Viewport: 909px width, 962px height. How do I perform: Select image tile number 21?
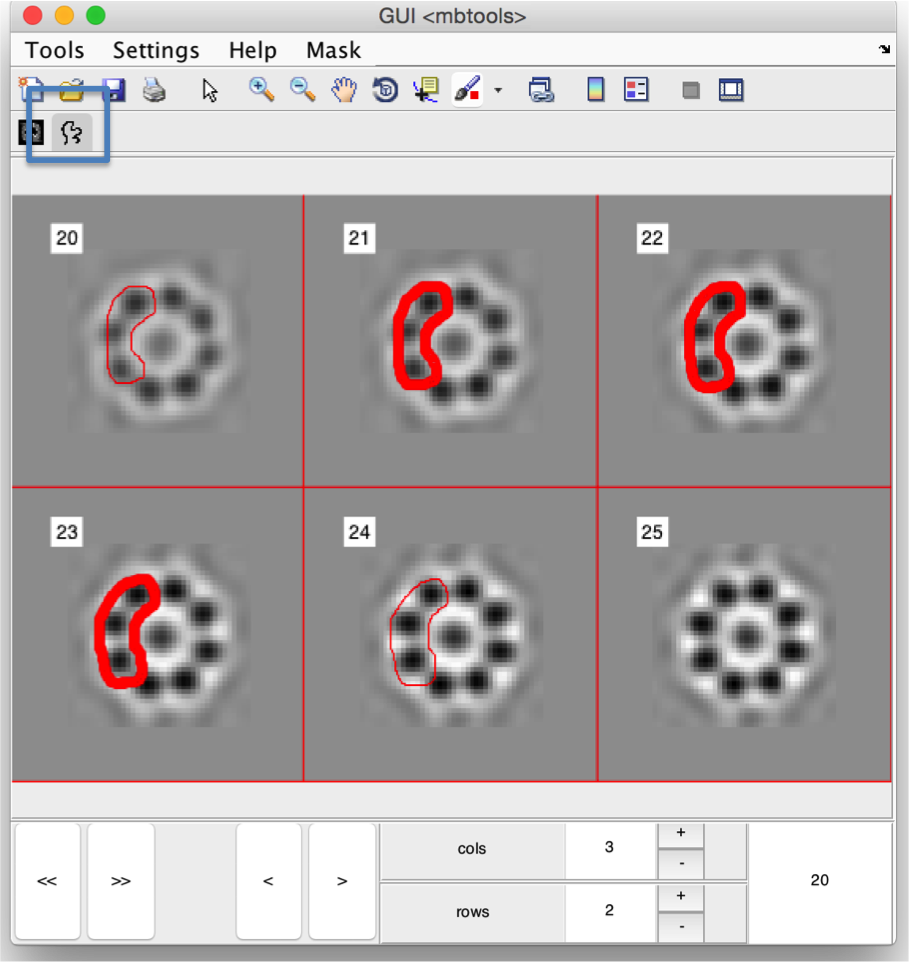tap(450, 341)
